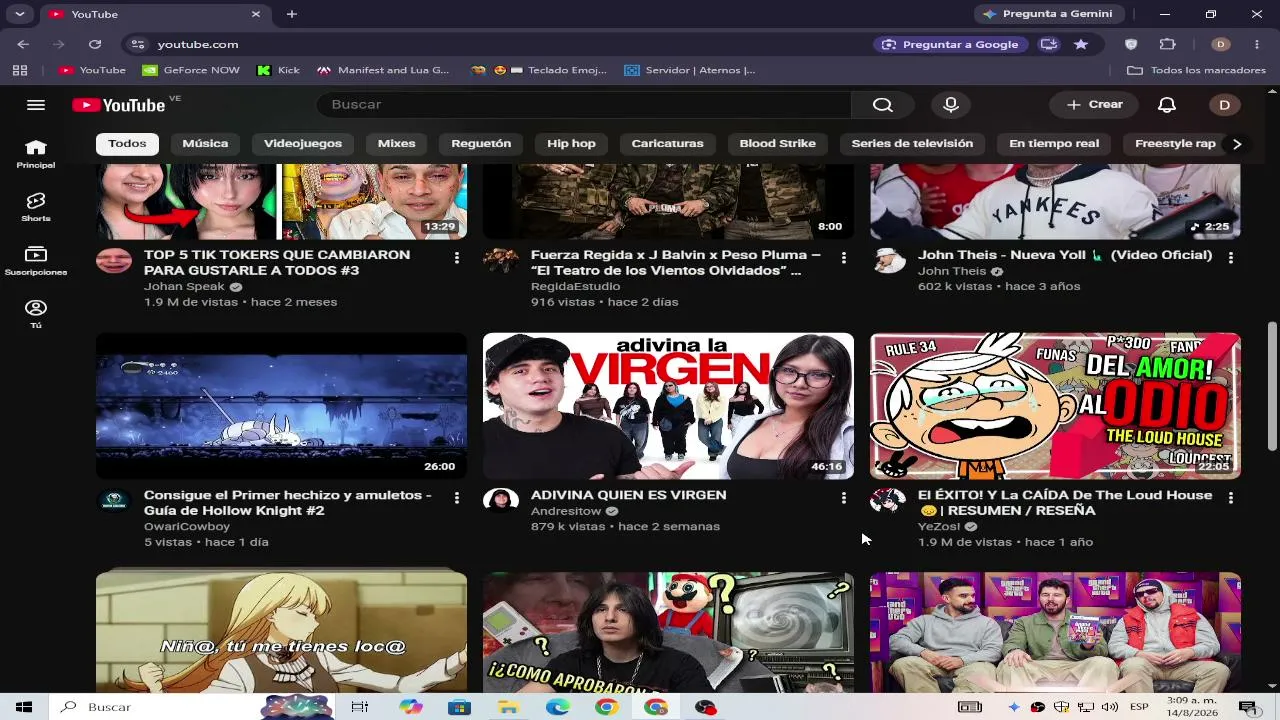Image resolution: width=1280 pixels, height=720 pixels.
Task: Click the Crear button
Action: (x=1094, y=105)
